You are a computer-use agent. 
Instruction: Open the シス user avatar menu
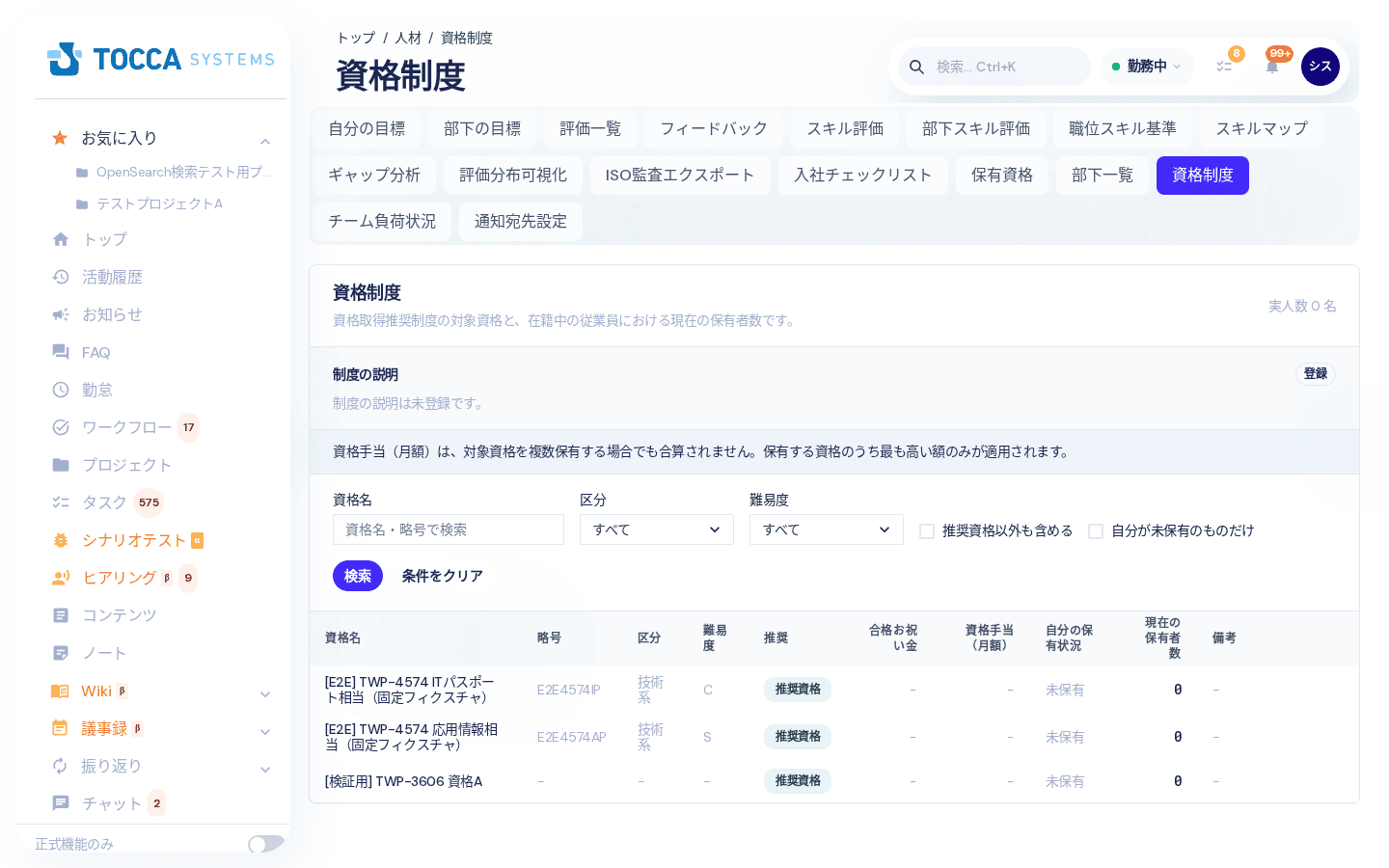tap(1321, 67)
